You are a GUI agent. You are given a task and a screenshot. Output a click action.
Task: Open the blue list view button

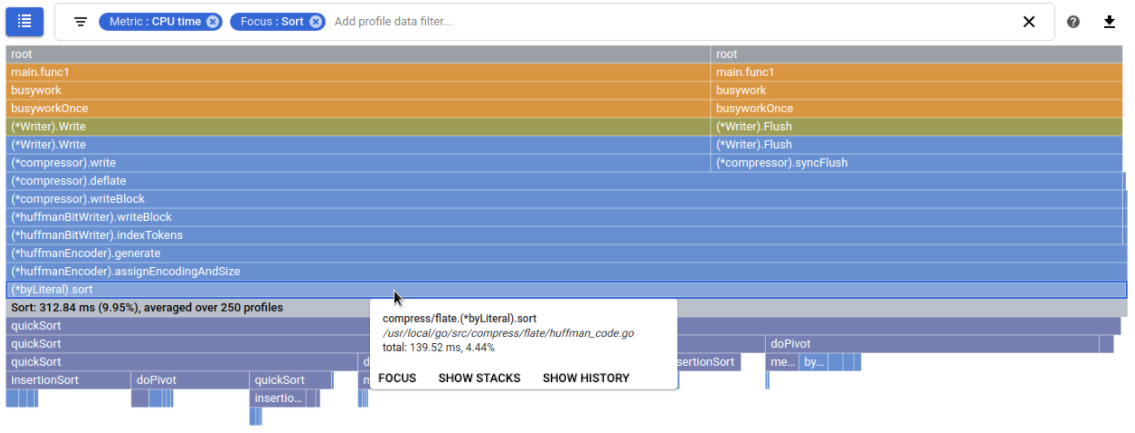[x=25, y=21]
